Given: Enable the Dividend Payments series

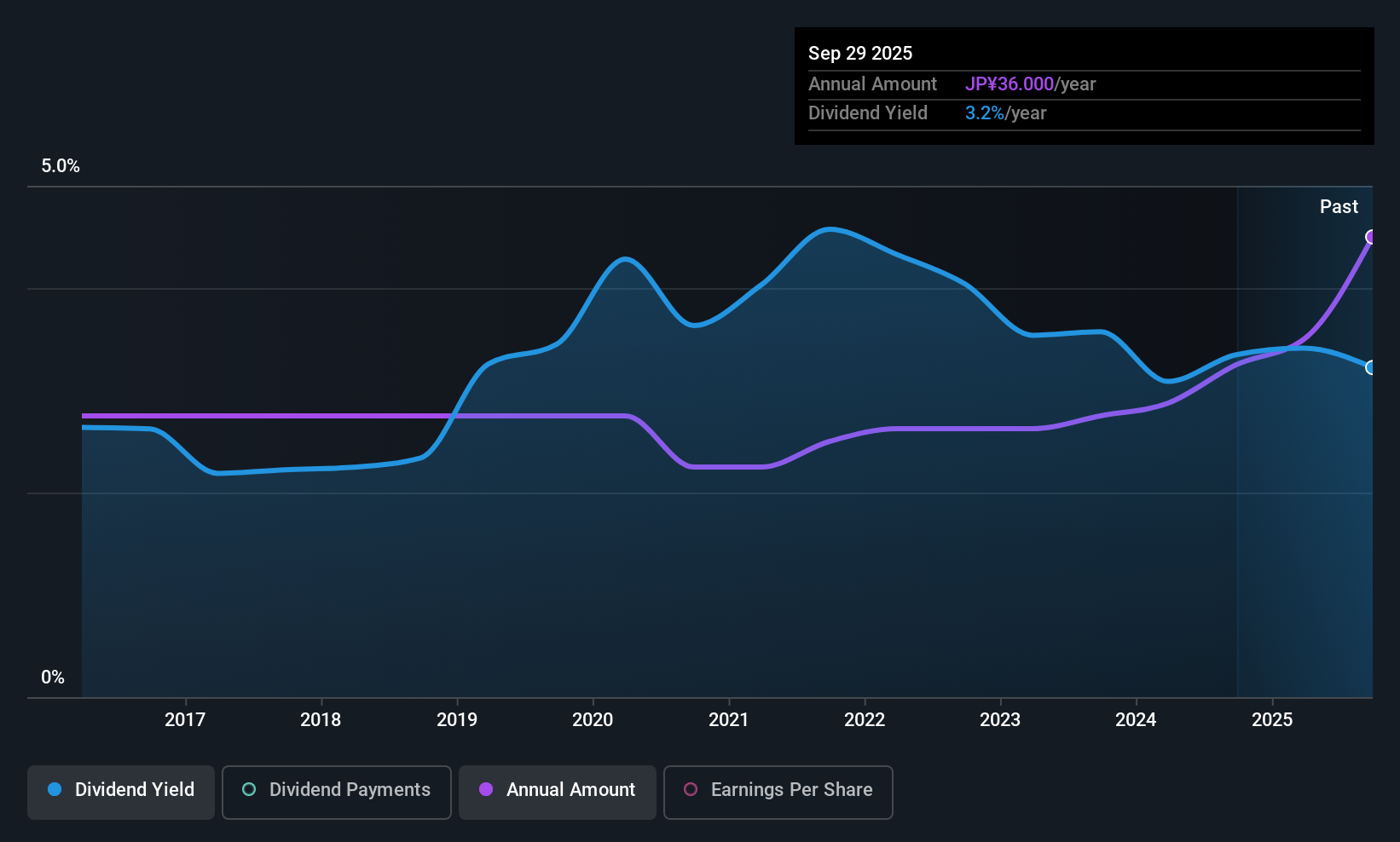Looking at the screenshot, I should (x=337, y=790).
